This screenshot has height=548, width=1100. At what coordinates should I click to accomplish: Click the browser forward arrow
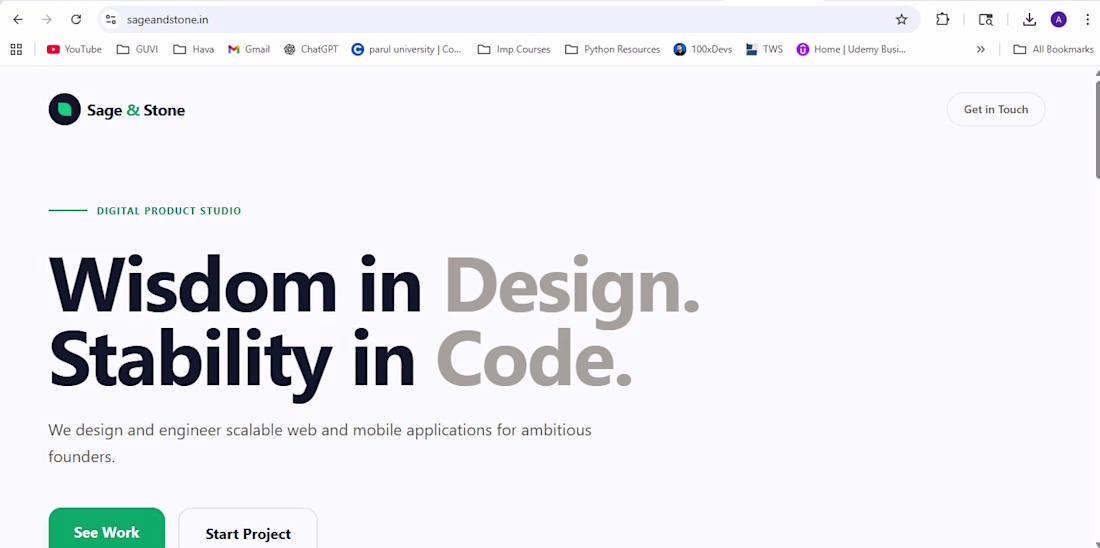[x=47, y=20]
